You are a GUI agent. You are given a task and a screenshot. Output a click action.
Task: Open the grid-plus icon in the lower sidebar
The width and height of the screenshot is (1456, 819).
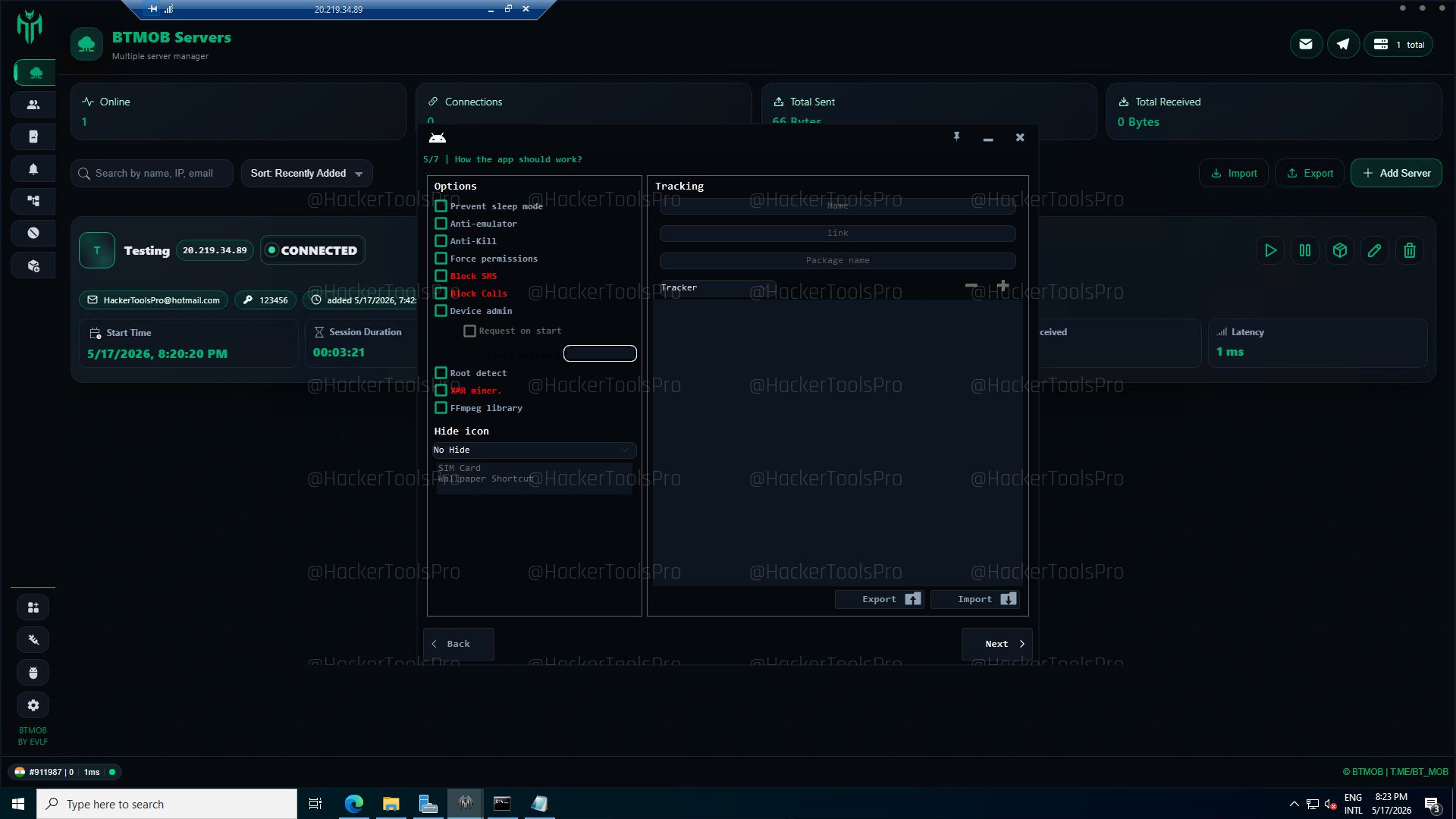[x=33, y=607]
